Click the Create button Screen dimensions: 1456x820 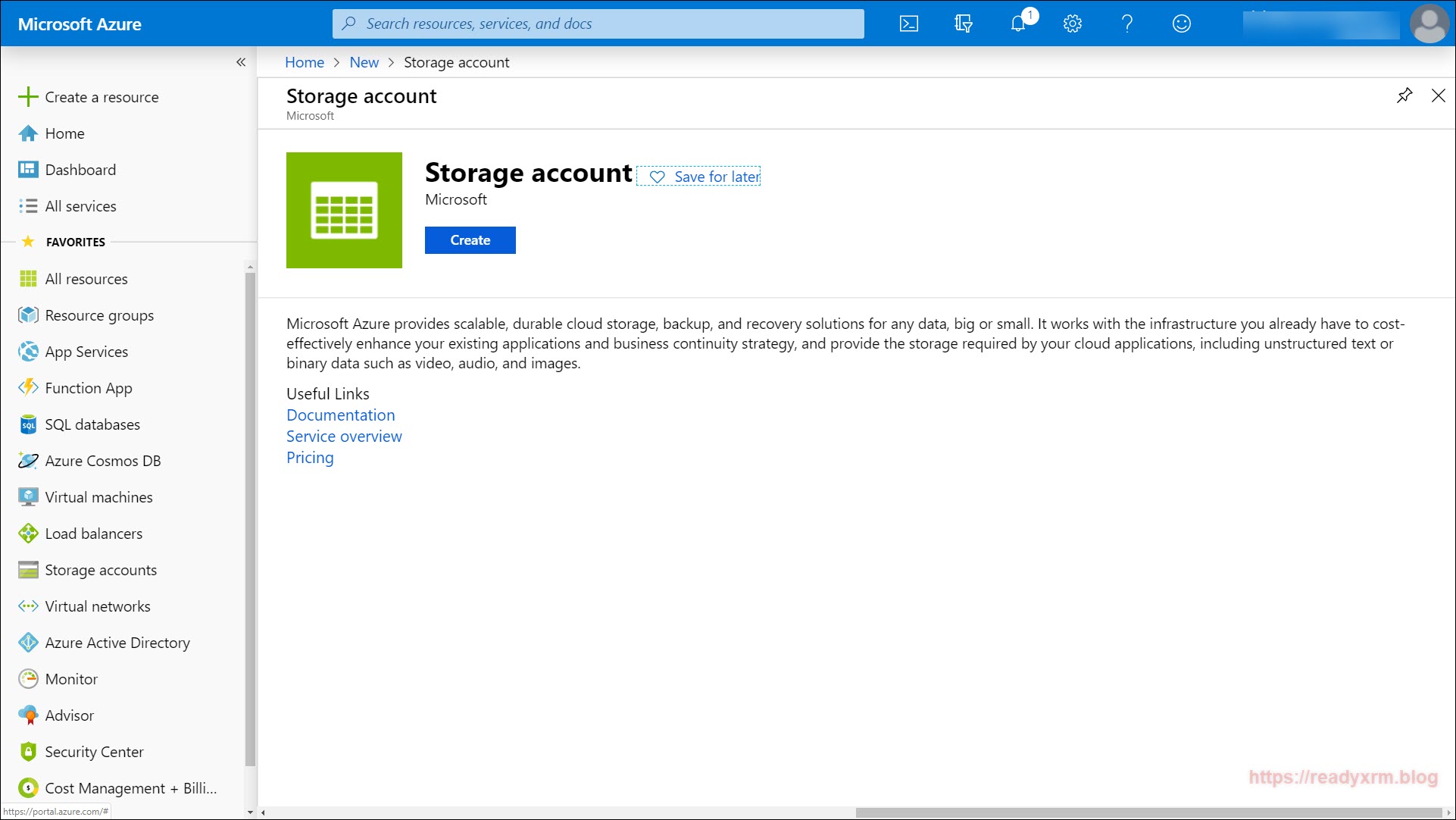pyautogui.click(x=470, y=240)
